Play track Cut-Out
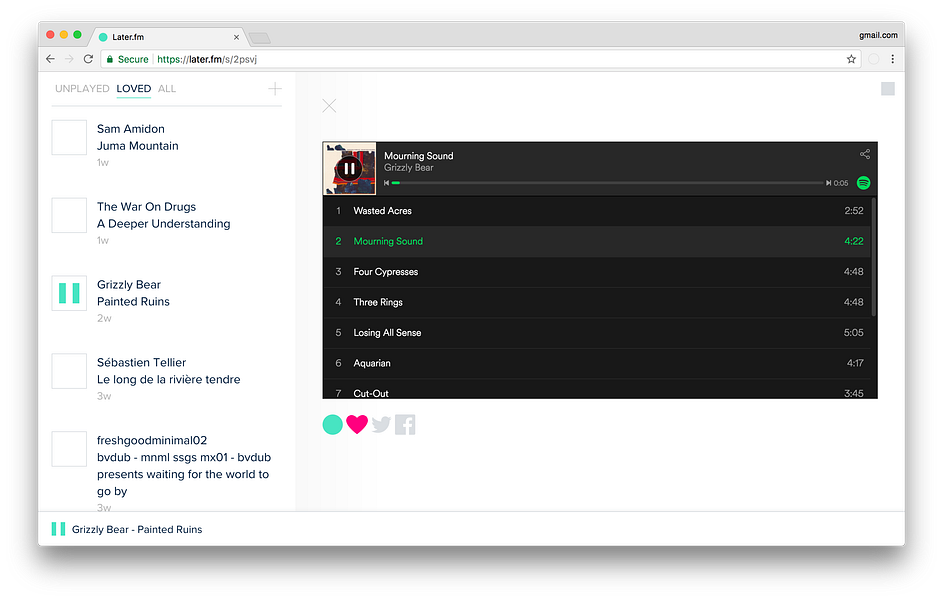943x600 pixels. pyautogui.click(x=598, y=390)
